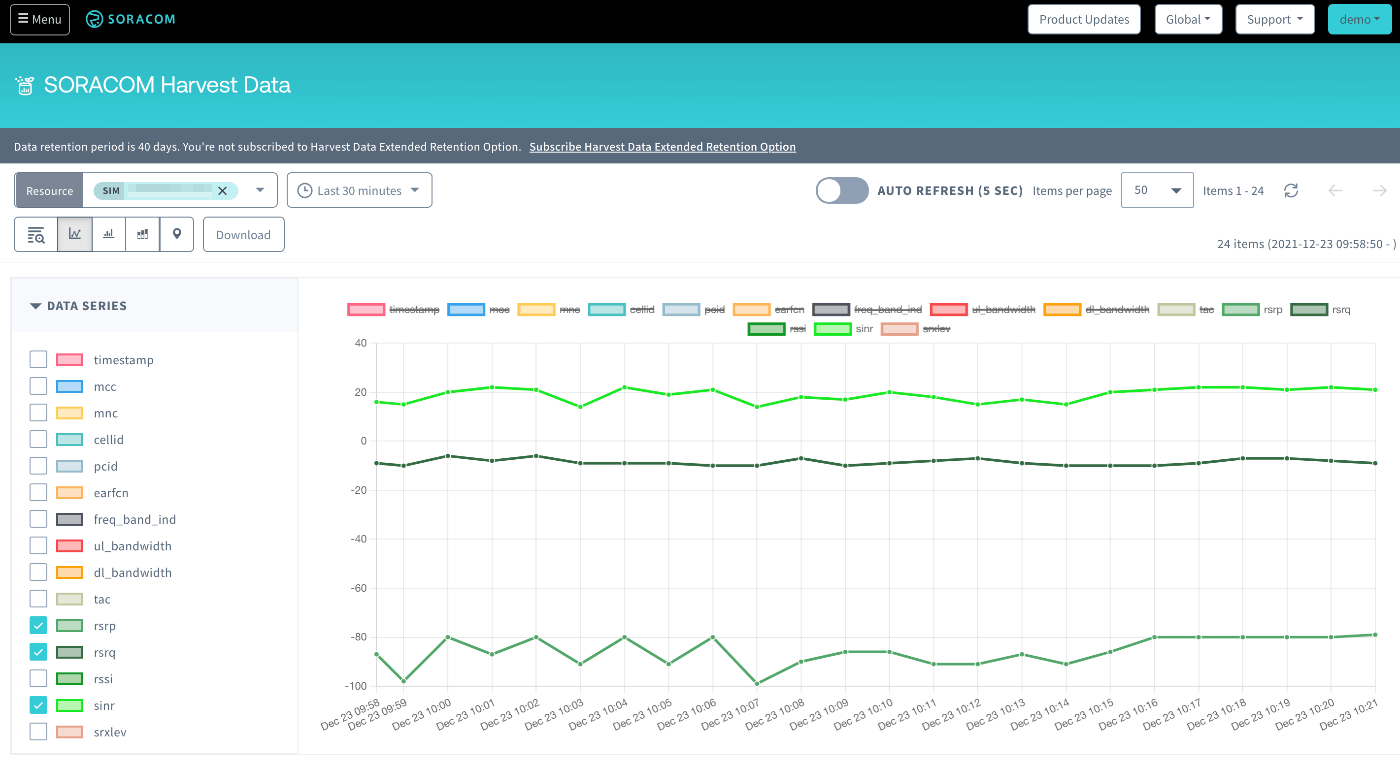Switch to map view pin icon
Viewport: 1400px width, 763px height.
point(177,234)
